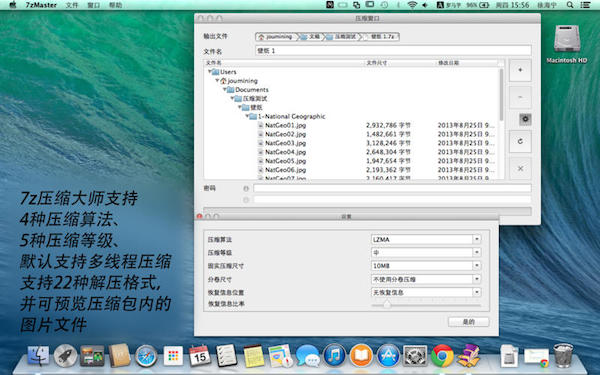Open the 10MB solid block size dropdown
This screenshot has width=600, height=375.
click(426, 266)
